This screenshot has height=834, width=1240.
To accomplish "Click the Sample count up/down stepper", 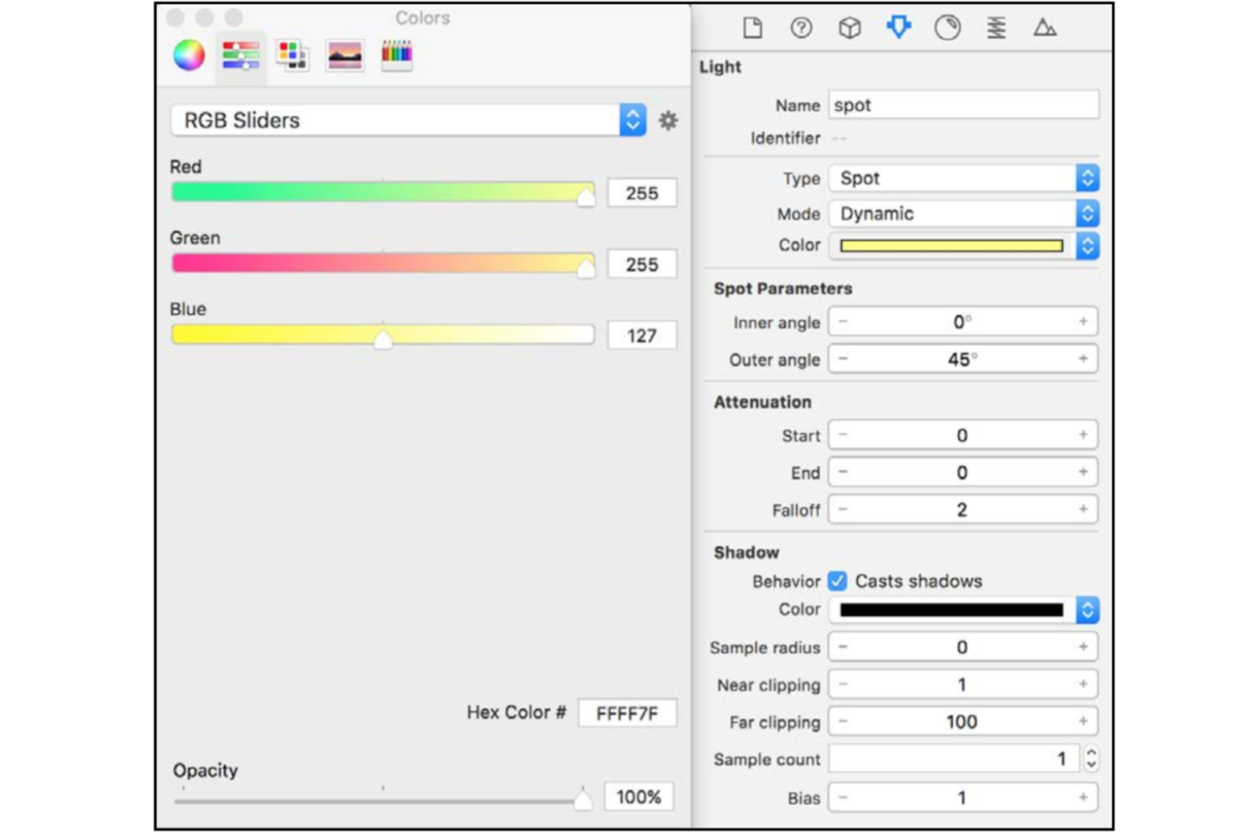I will pyautogui.click(x=1091, y=759).
